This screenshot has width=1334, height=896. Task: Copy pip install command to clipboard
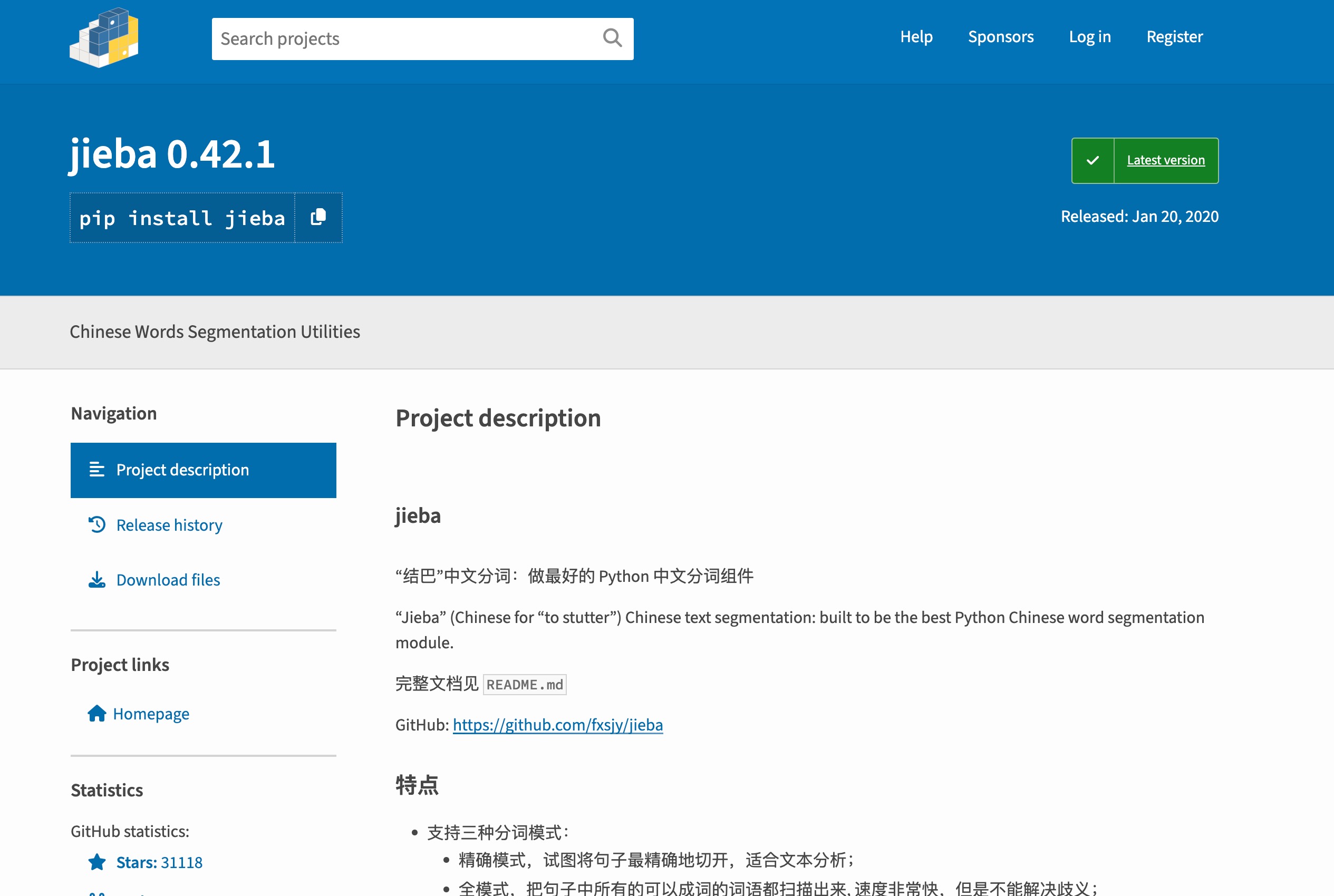click(x=318, y=218)
